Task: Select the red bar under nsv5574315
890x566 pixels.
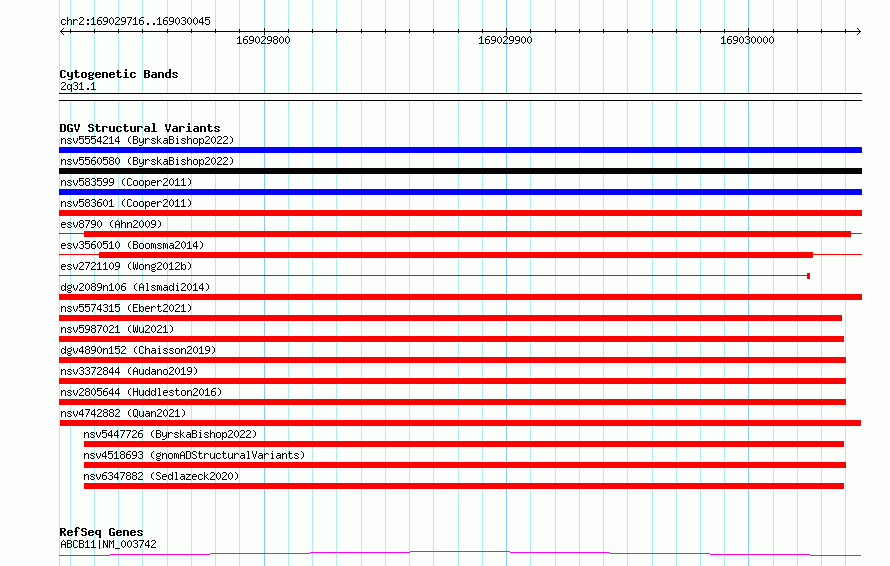Action: 451,318
